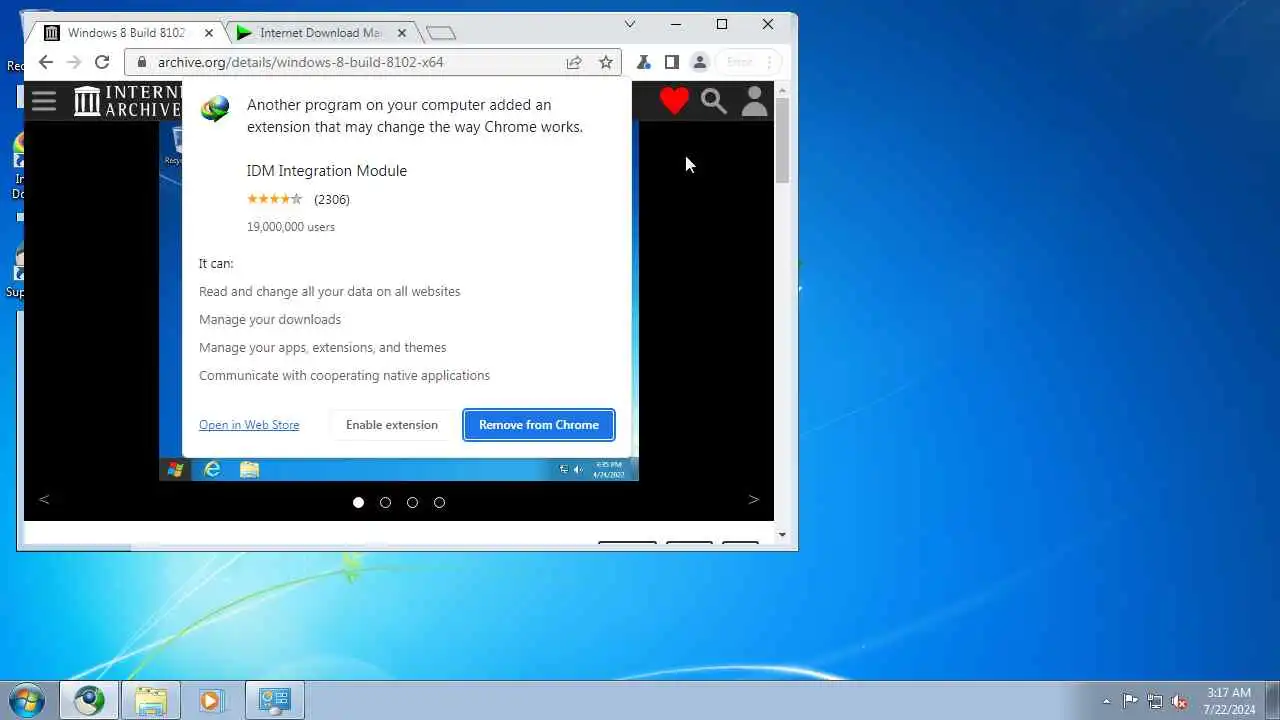
Task: Click the page vertical scrollbar thumb
Action: coord(782,142)
